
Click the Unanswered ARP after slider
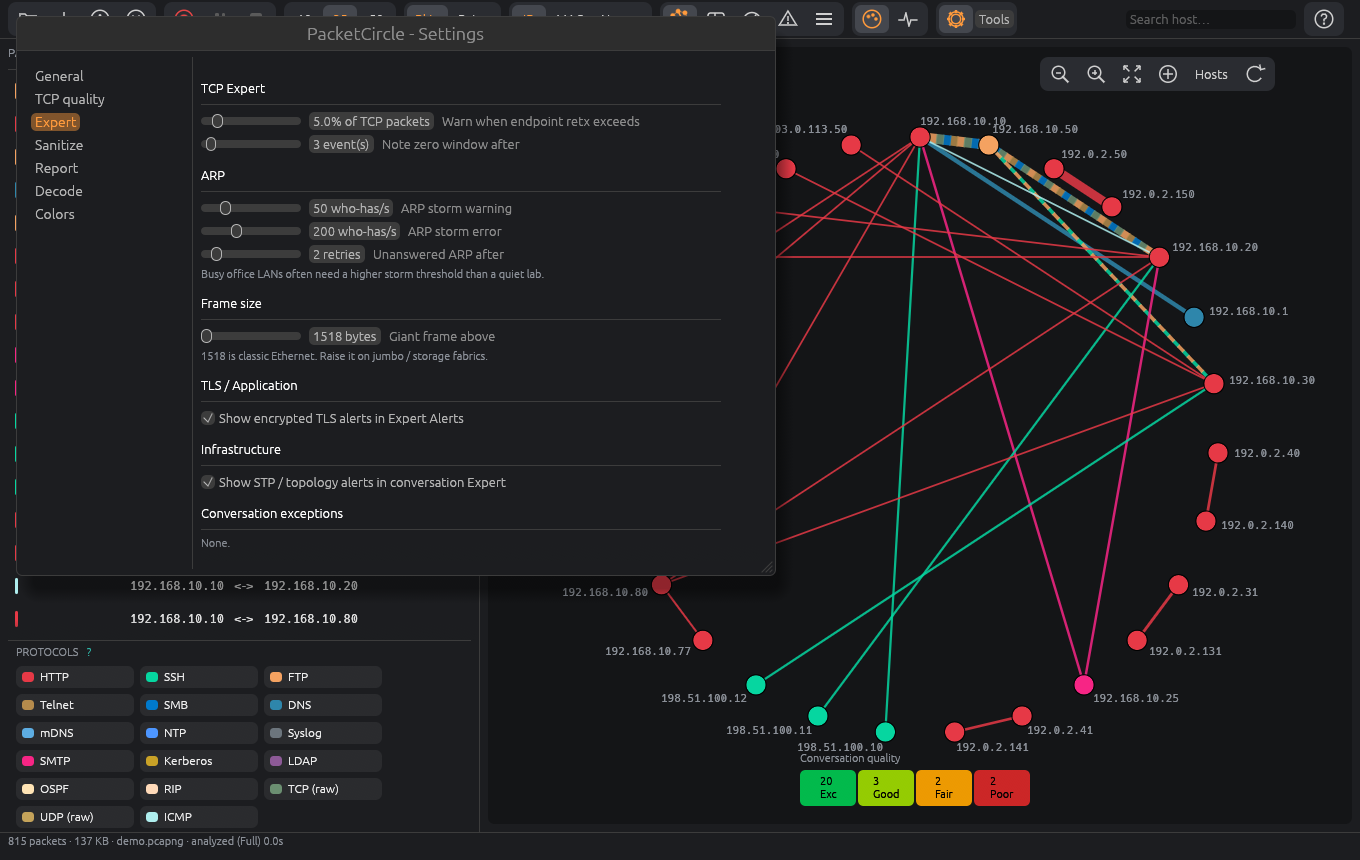click(251, 254)
